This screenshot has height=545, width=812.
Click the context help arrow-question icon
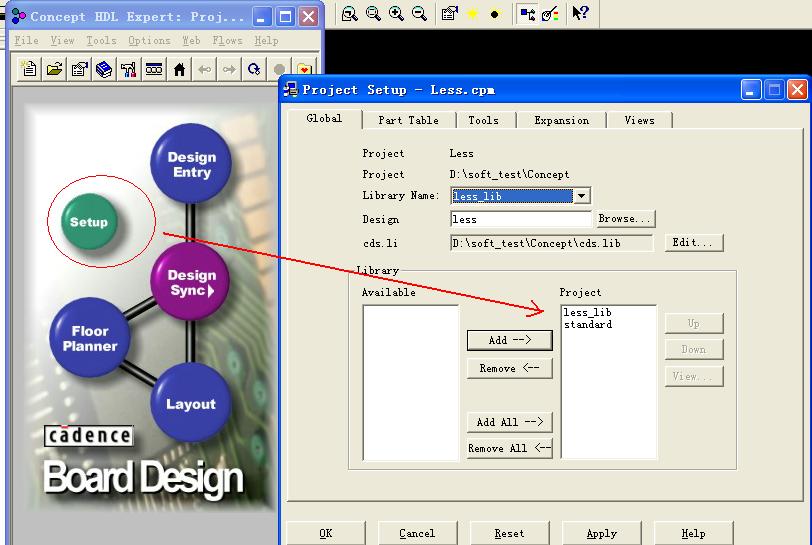[x=581, y=13]
